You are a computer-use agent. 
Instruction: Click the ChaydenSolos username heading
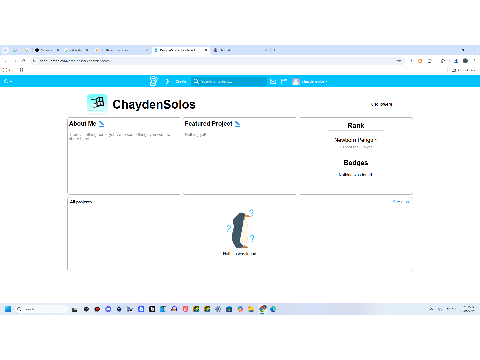point(154,105)
